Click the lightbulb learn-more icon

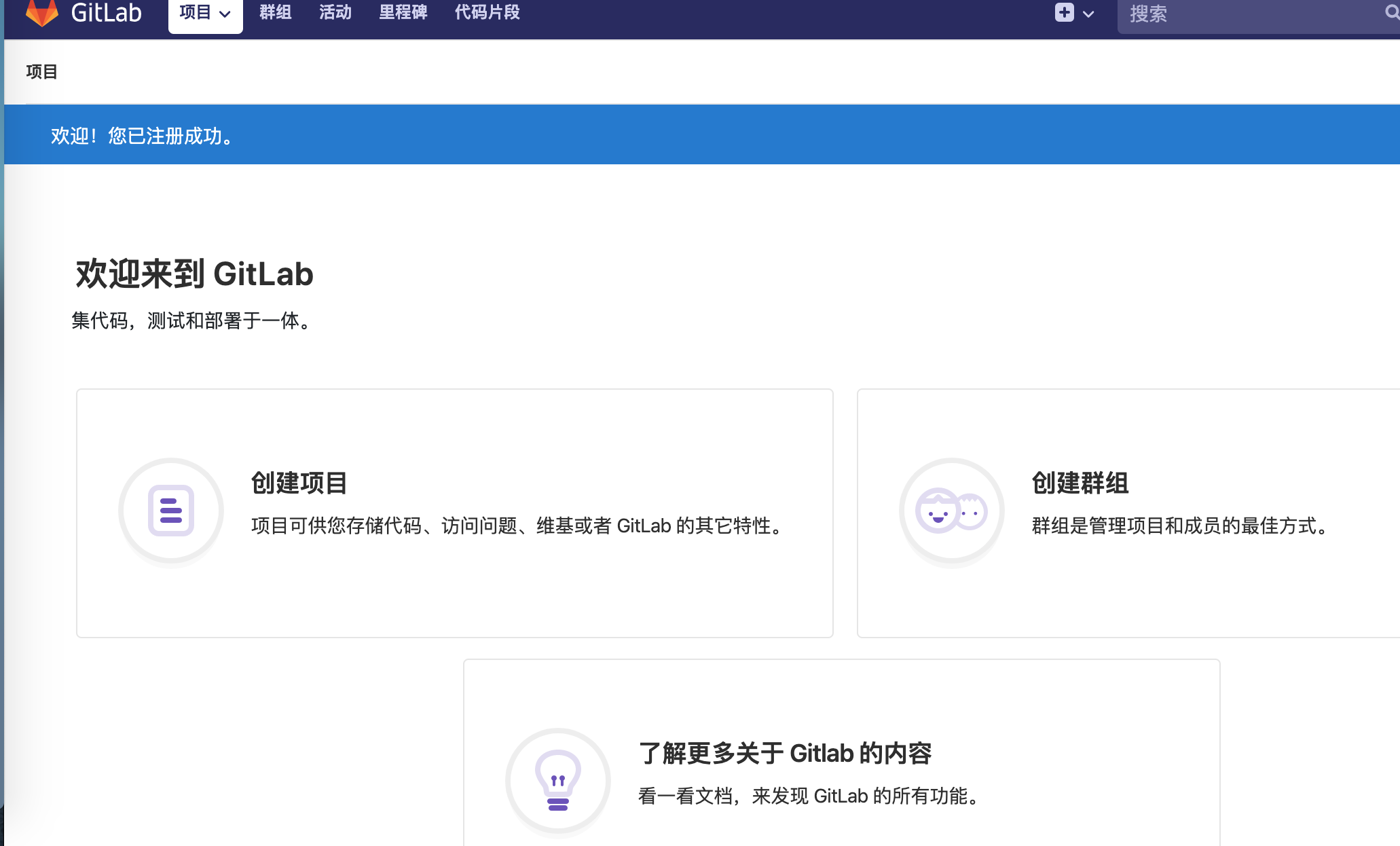pyautogui.click(x=558, y=781)
